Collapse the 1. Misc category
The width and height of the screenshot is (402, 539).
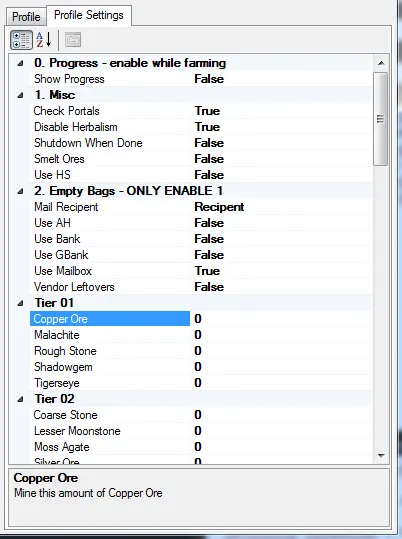(20, 95)
